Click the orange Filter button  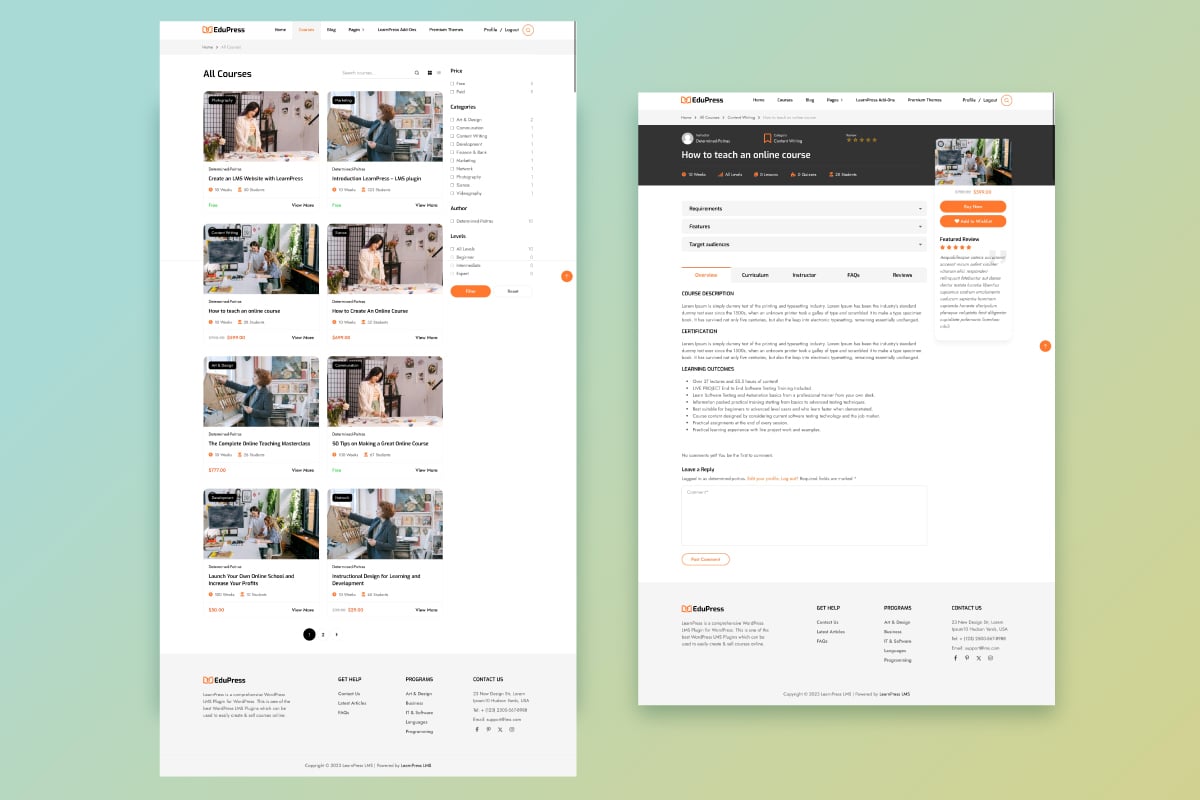point(470,291)
